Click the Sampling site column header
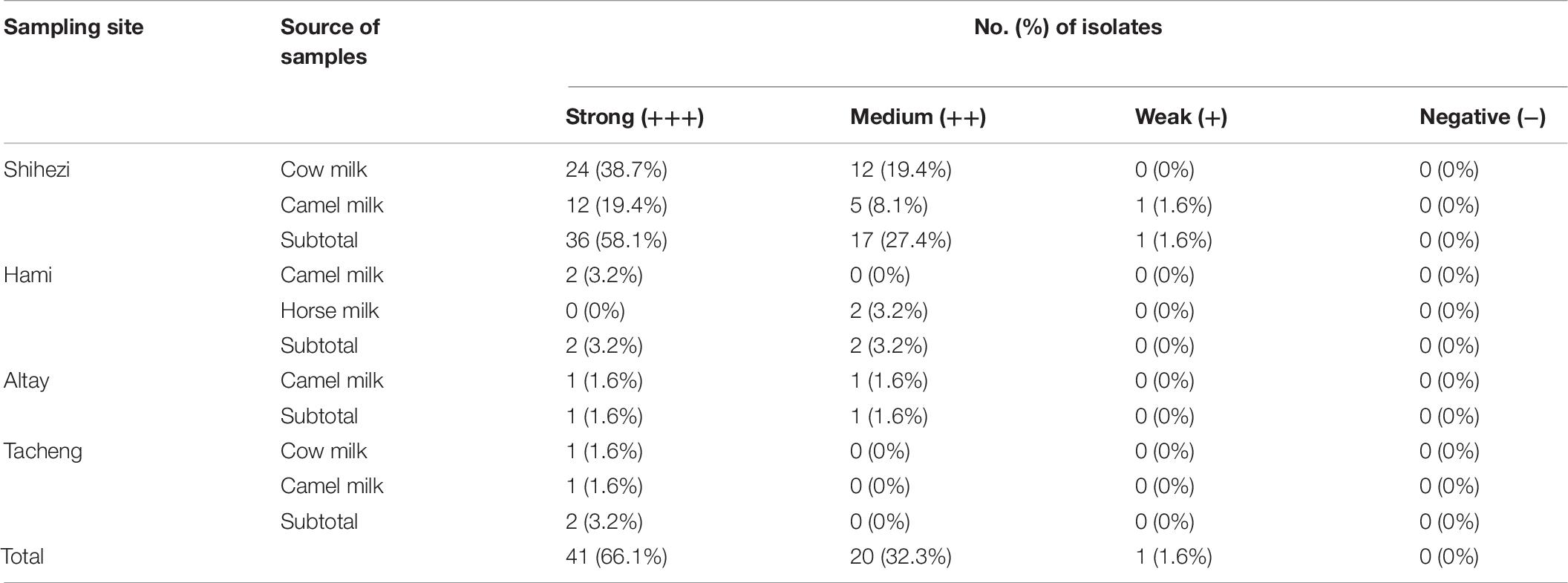This screenshot has height=583, width=1568. click(x=73, y=27)
